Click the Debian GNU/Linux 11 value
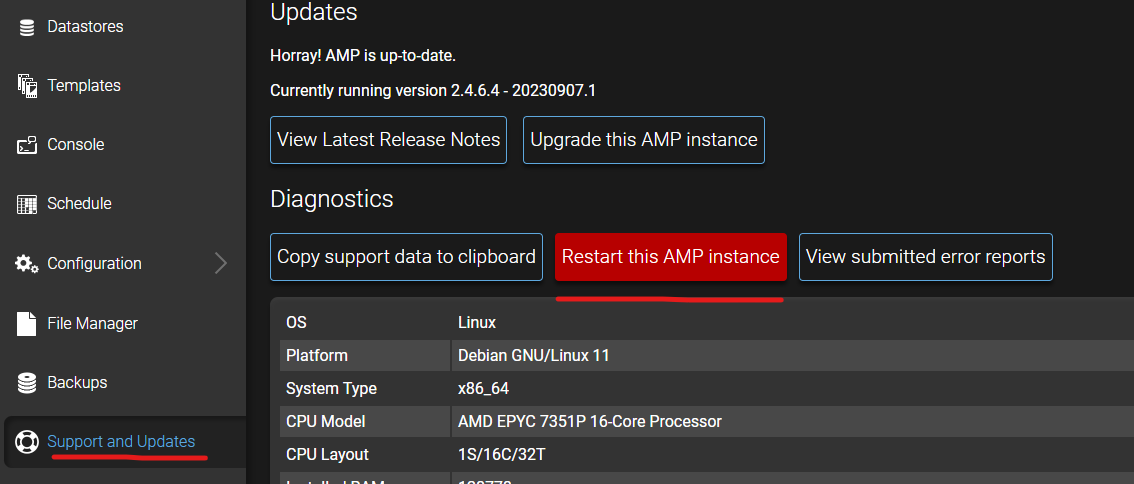 534,356
